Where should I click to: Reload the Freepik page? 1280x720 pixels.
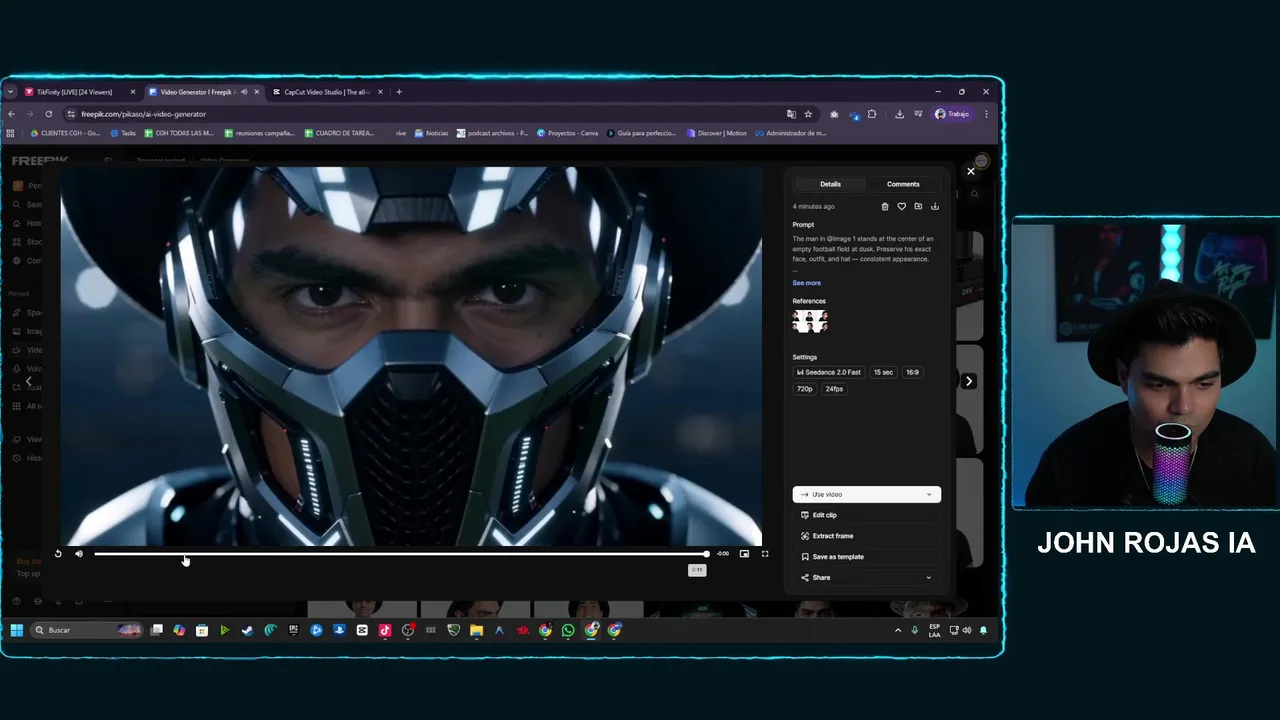(x=49, y=114)
